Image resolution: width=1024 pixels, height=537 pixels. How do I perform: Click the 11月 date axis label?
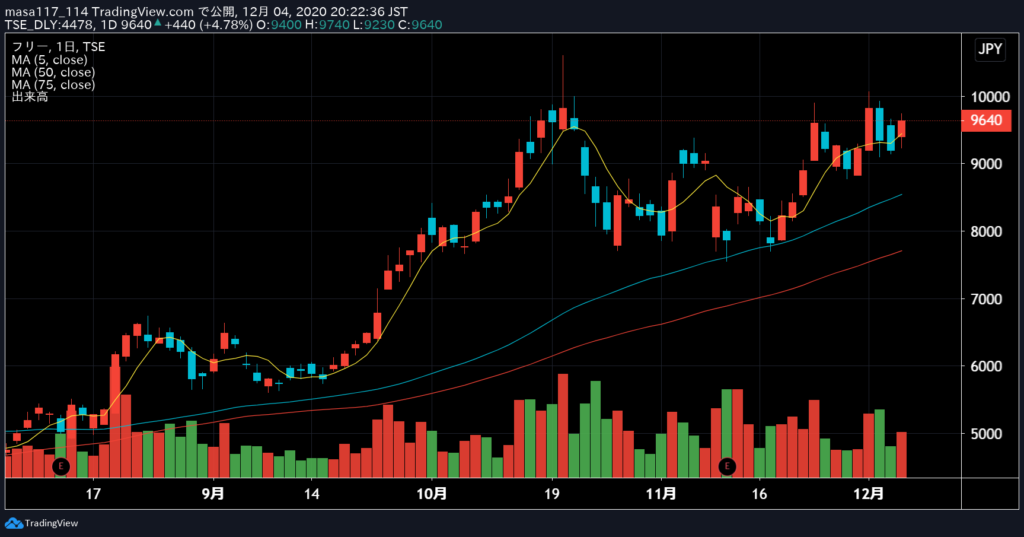(661, 493)
